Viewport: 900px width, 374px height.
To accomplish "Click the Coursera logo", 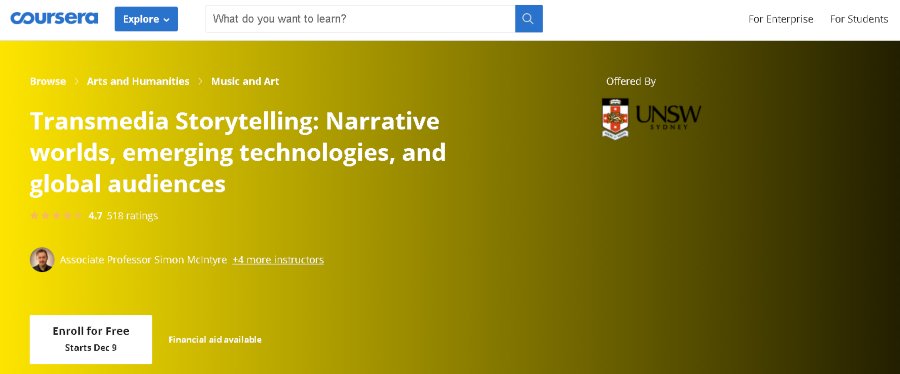I will (54, 18).
